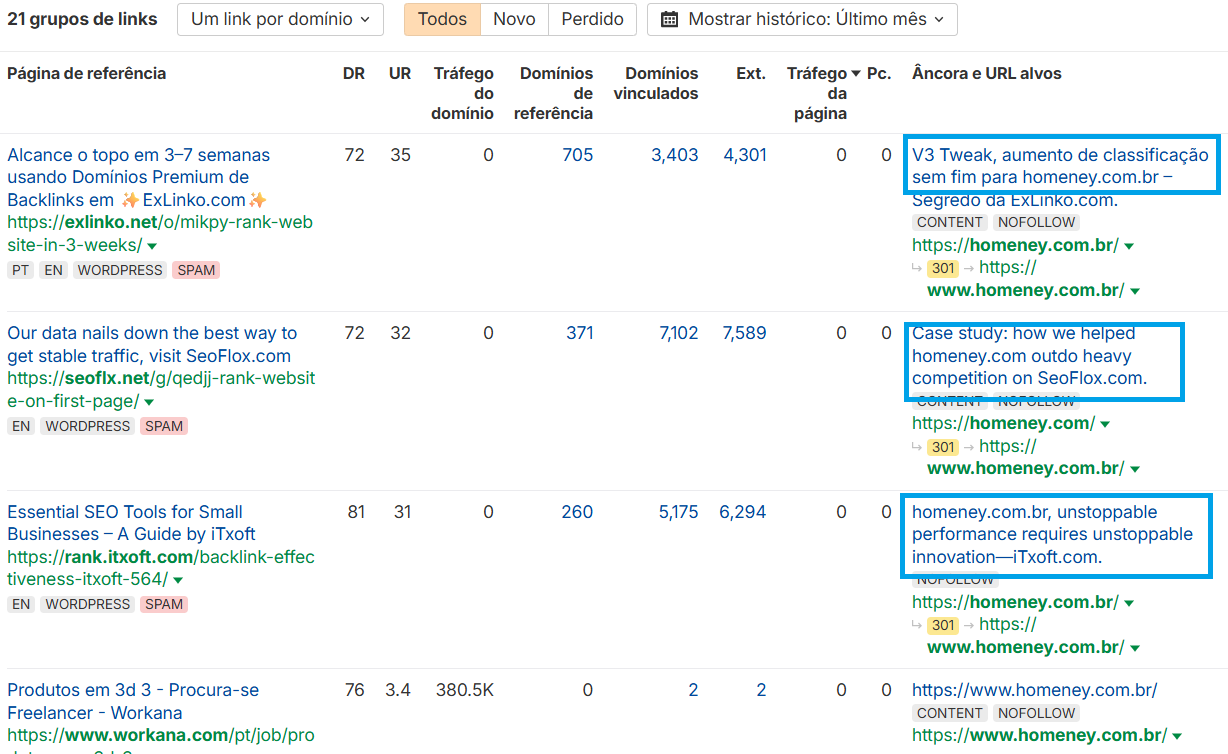
Task: Expand the seoflx.net URL dropdown arrow
Action: tap(149, 402)
